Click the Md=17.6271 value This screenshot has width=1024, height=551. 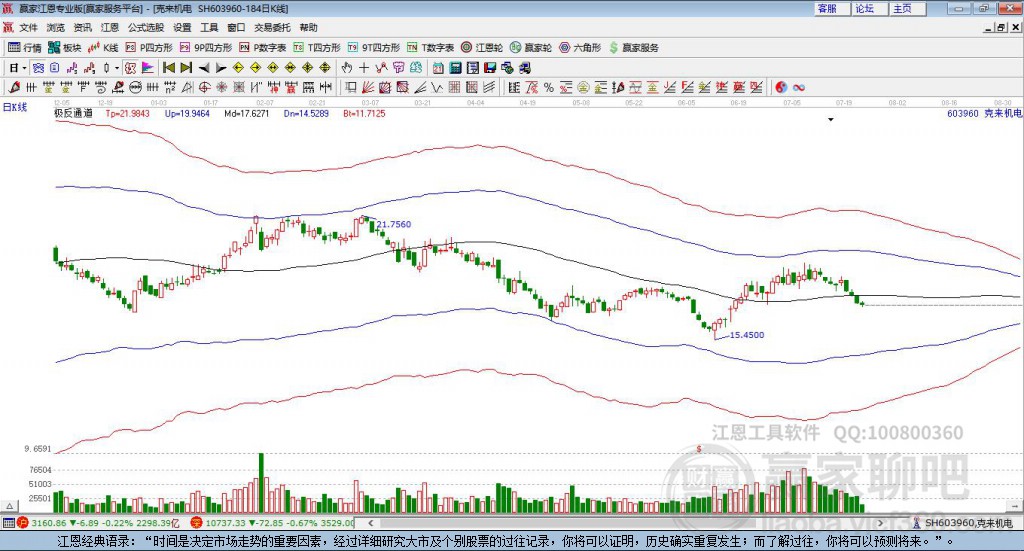tap(246, 113)
